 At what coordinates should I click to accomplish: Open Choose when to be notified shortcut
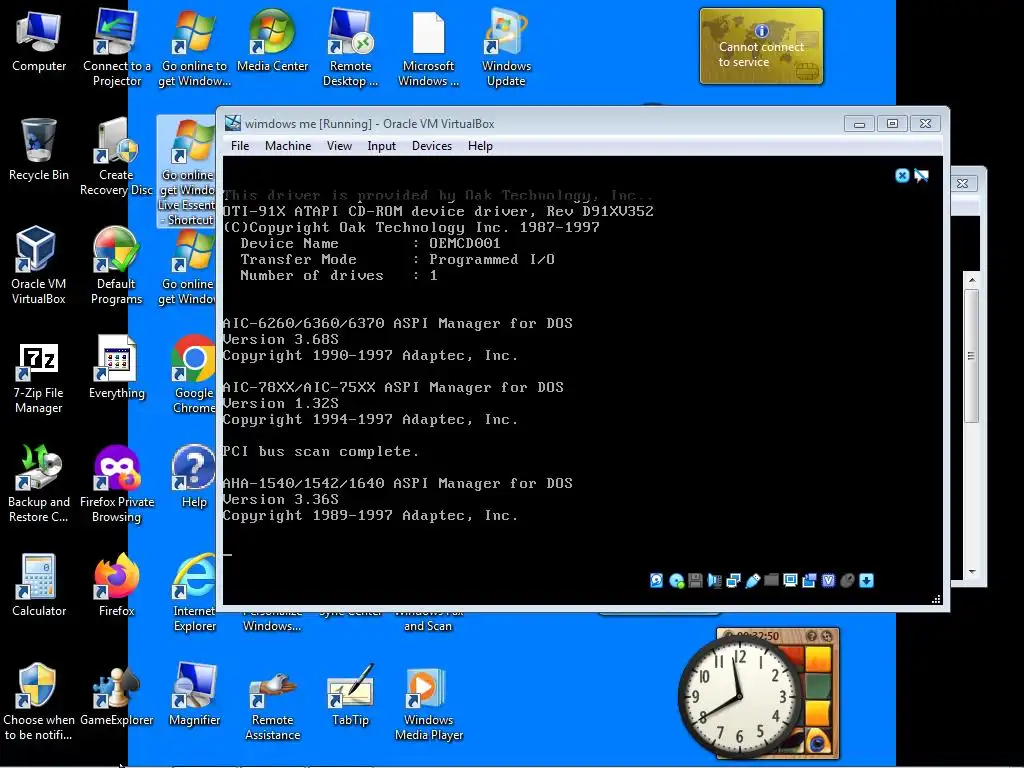point(39,701)
